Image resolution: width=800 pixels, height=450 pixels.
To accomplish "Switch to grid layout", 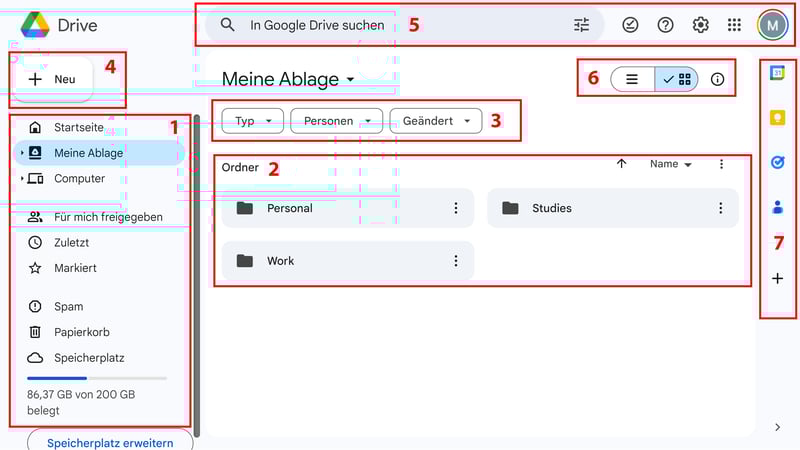I will tap(677, 79).
